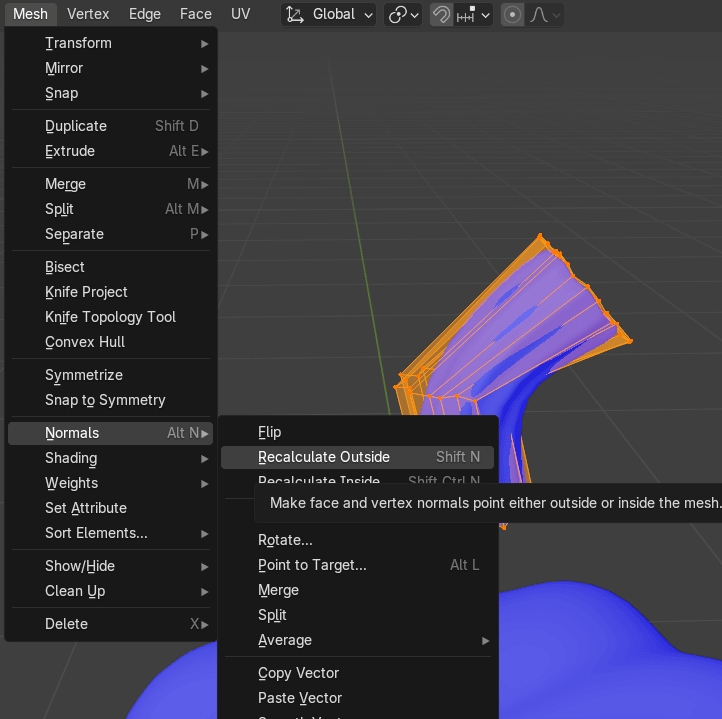The image size is (722, 719).
Task: Toggle the snap magnet icon
Action: pos(441,14)
